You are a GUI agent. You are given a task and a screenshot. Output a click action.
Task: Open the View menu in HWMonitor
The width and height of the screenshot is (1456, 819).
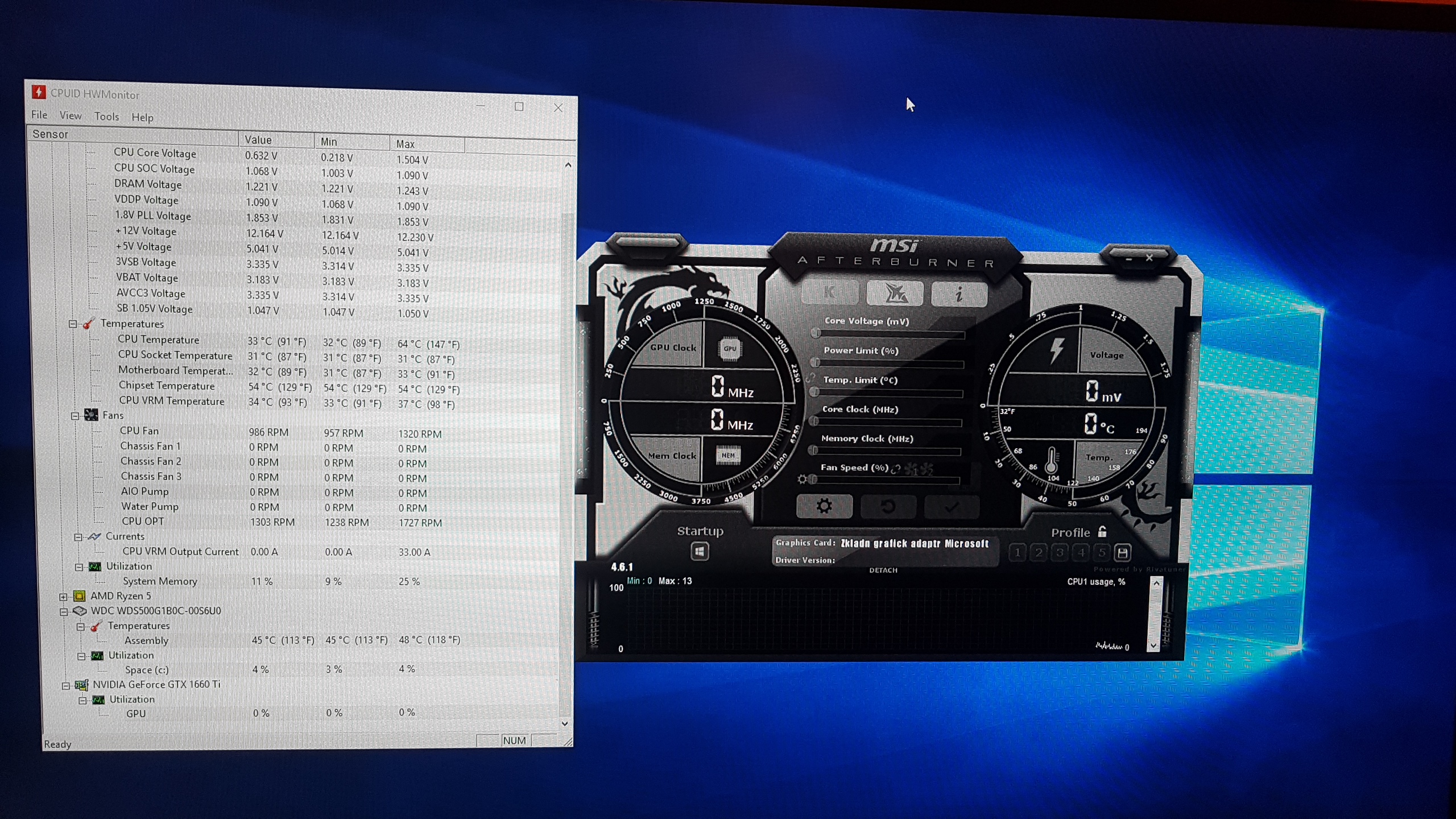point(71,115)
